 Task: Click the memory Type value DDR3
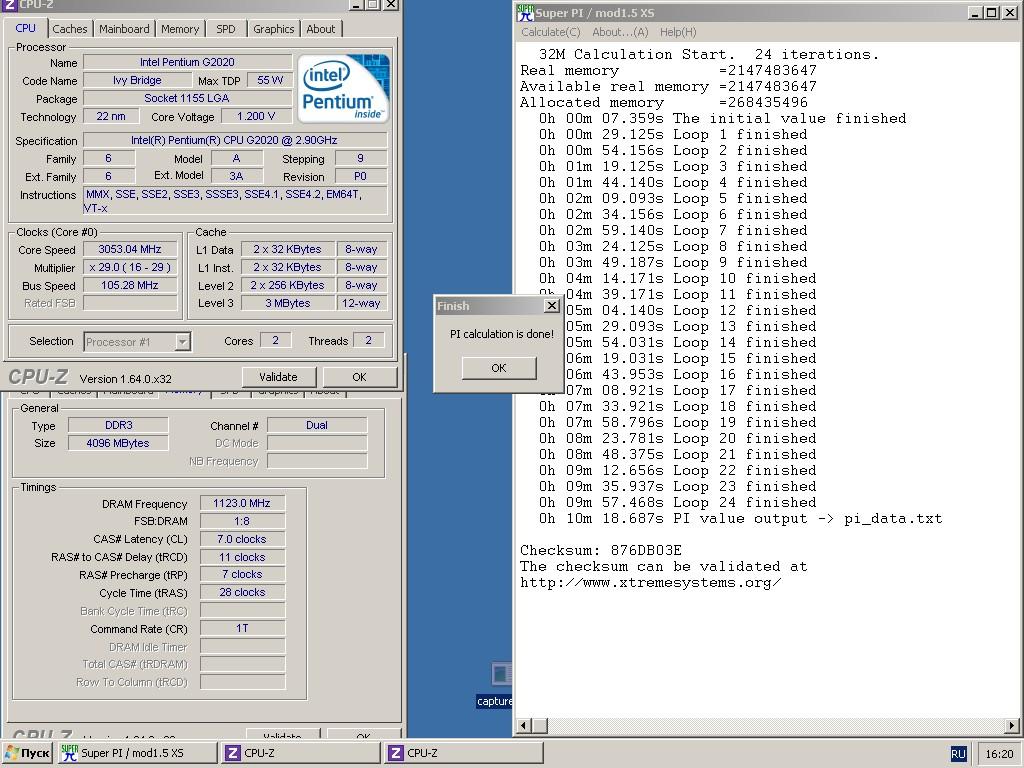click(x=118, y=425)
